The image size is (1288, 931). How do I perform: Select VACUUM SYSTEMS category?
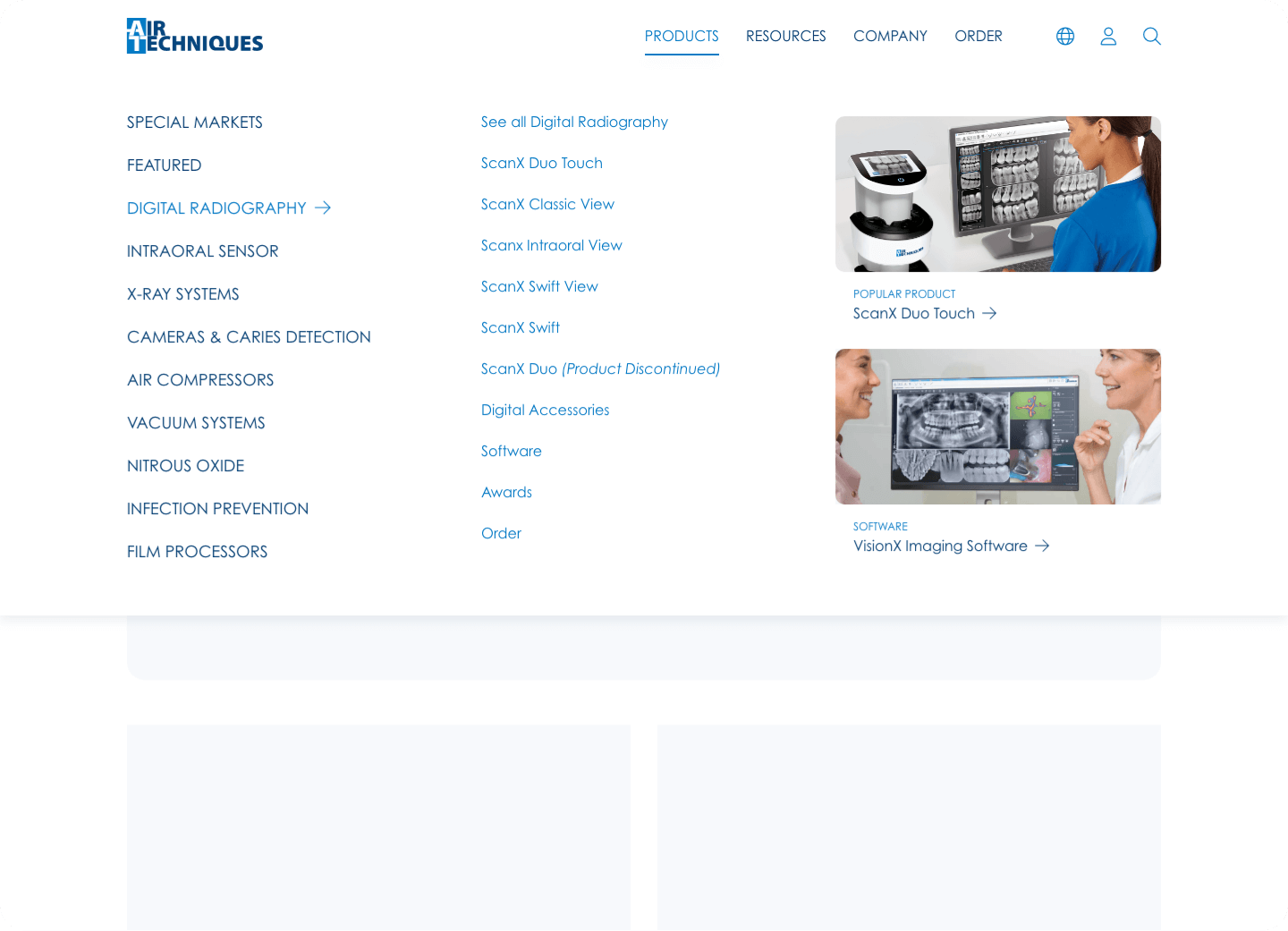(x=196, y=423)
